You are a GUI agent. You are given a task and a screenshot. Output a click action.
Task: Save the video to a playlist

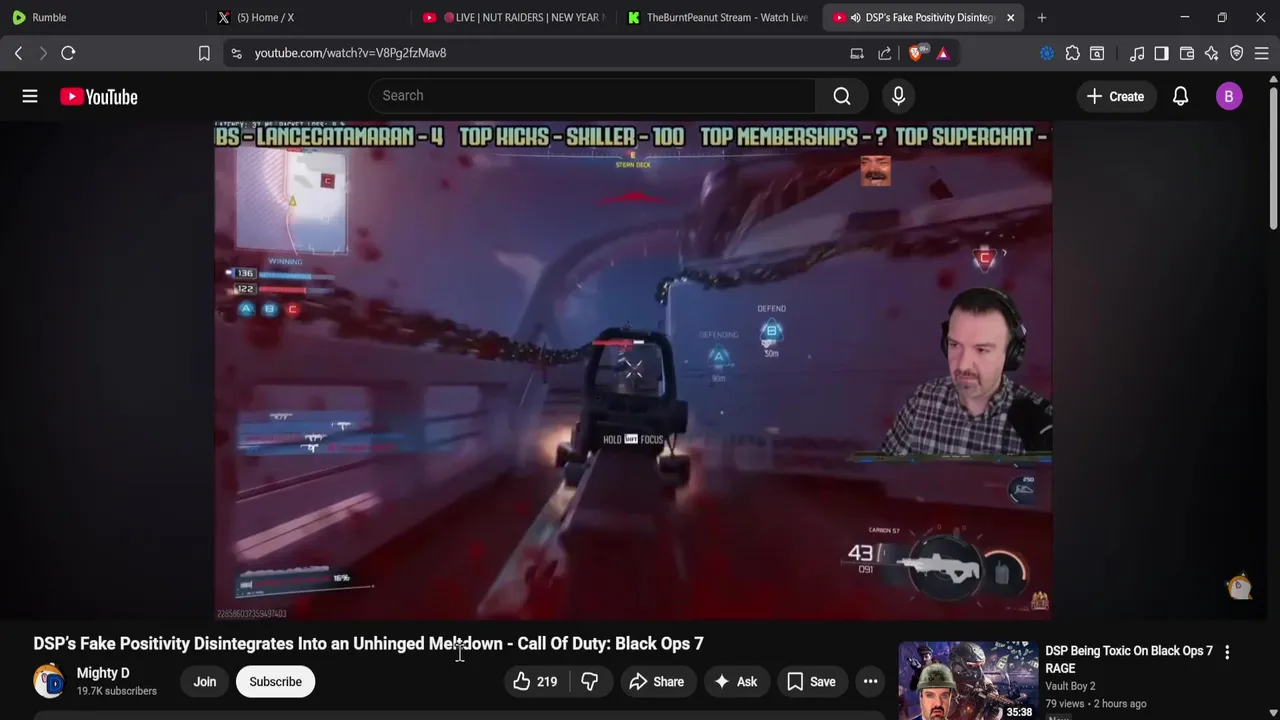811,682
